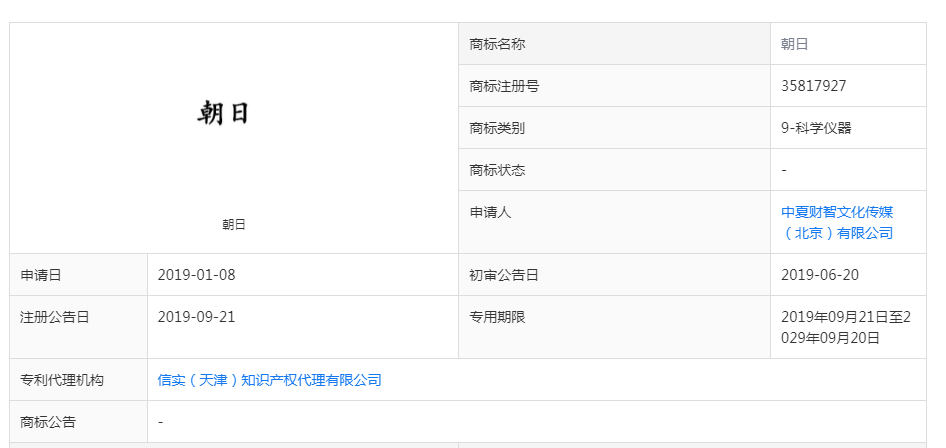The width and height of the screenshot is (946, 448).
Task: Click the 商标名称 label cell
Action: click(x=614, y=44)
